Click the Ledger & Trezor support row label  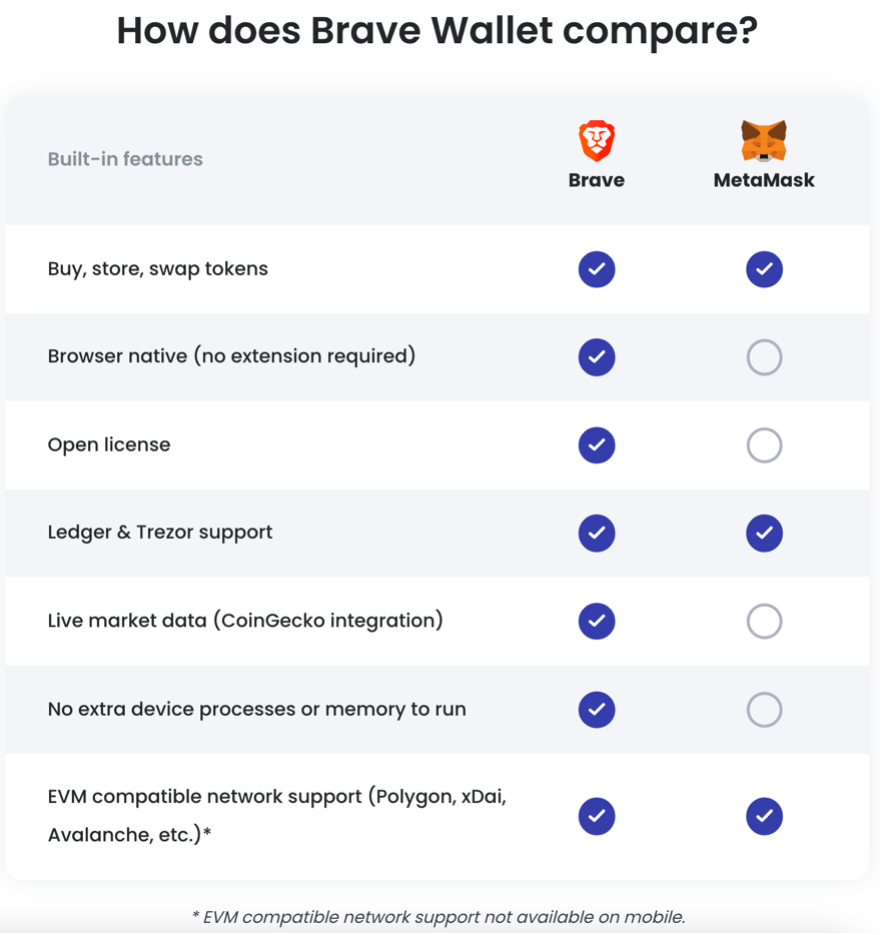click(160, 533)
